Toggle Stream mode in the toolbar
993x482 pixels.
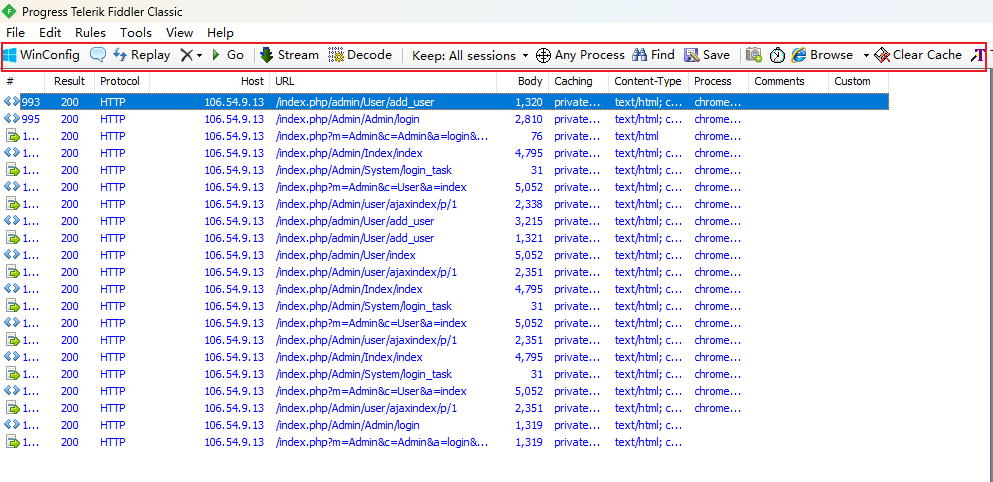[x=289, y=55]
